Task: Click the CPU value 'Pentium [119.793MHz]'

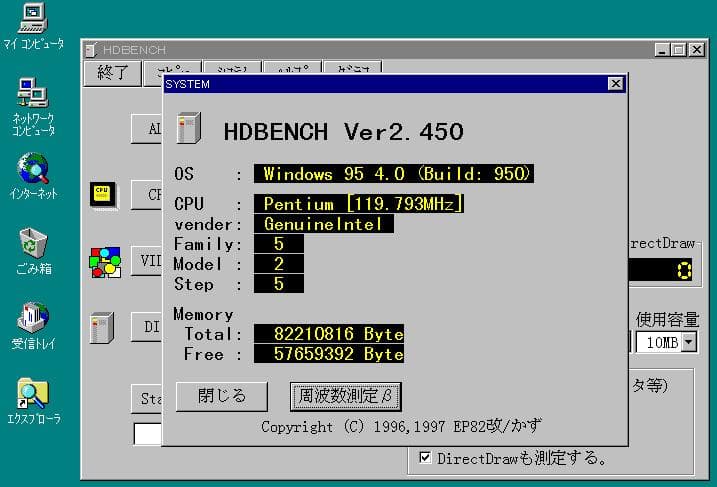Action: tap(359, 203)
